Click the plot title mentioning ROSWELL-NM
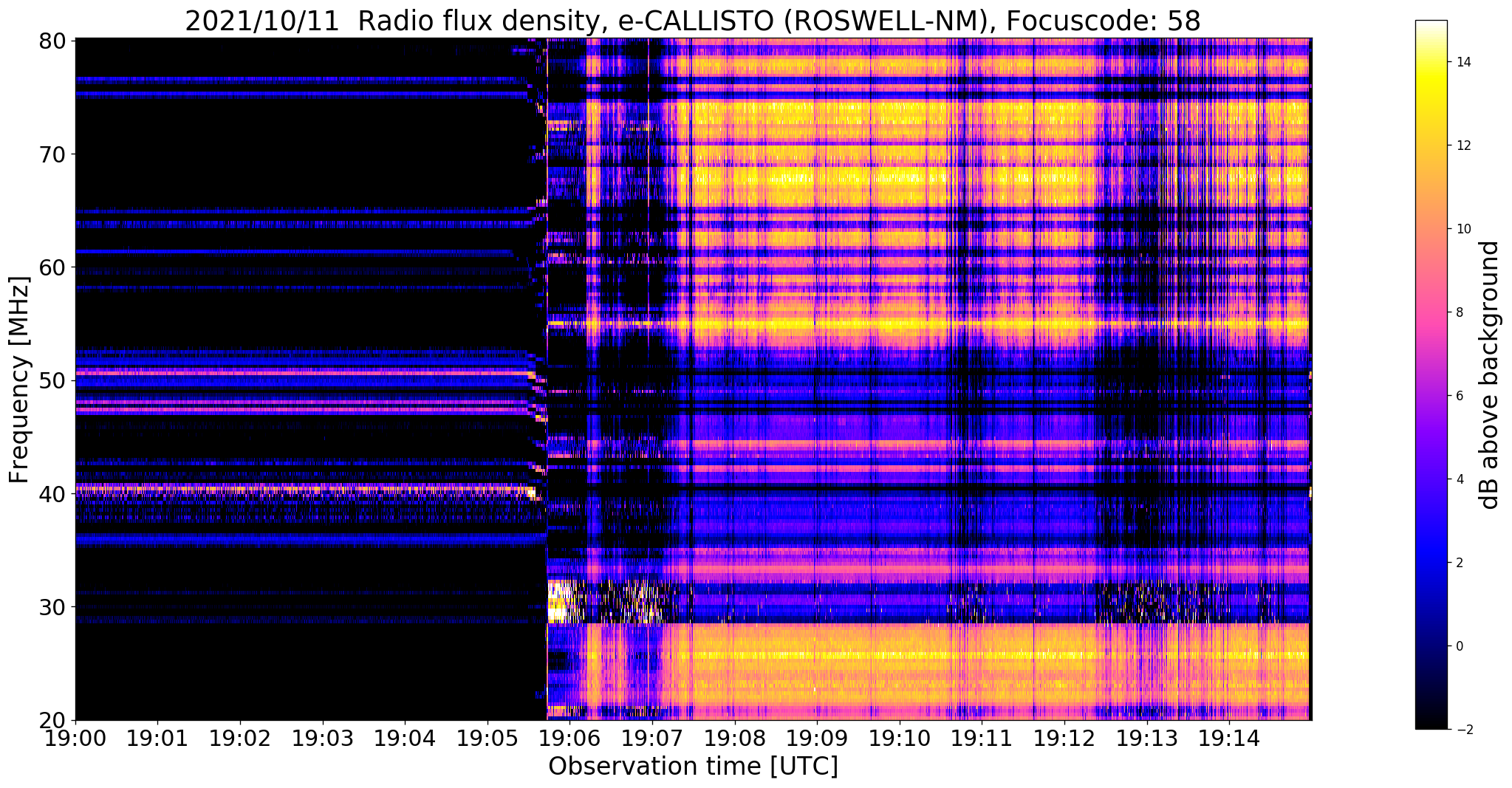This screenshot has height=788, width=1512. click(692, 21)
